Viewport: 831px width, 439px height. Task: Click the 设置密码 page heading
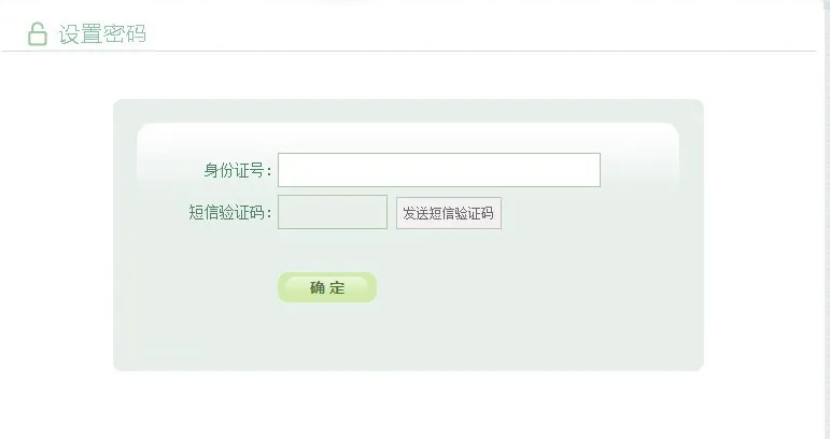pyautogui.click(x=102, y=34)
